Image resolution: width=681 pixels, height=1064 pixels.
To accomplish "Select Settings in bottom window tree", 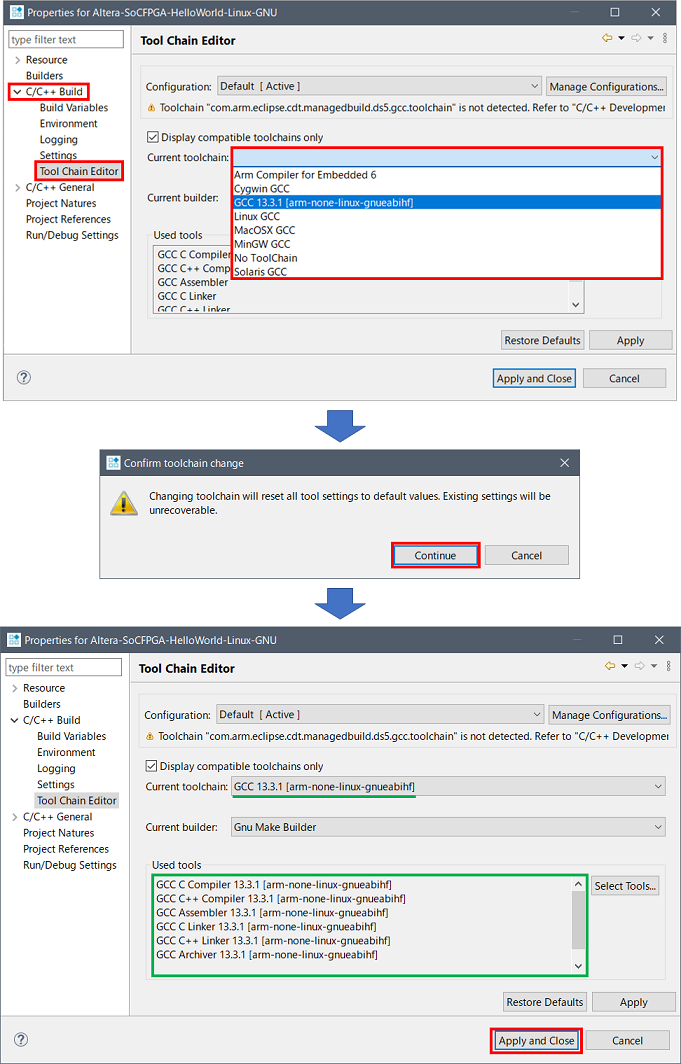I will 56,784.
